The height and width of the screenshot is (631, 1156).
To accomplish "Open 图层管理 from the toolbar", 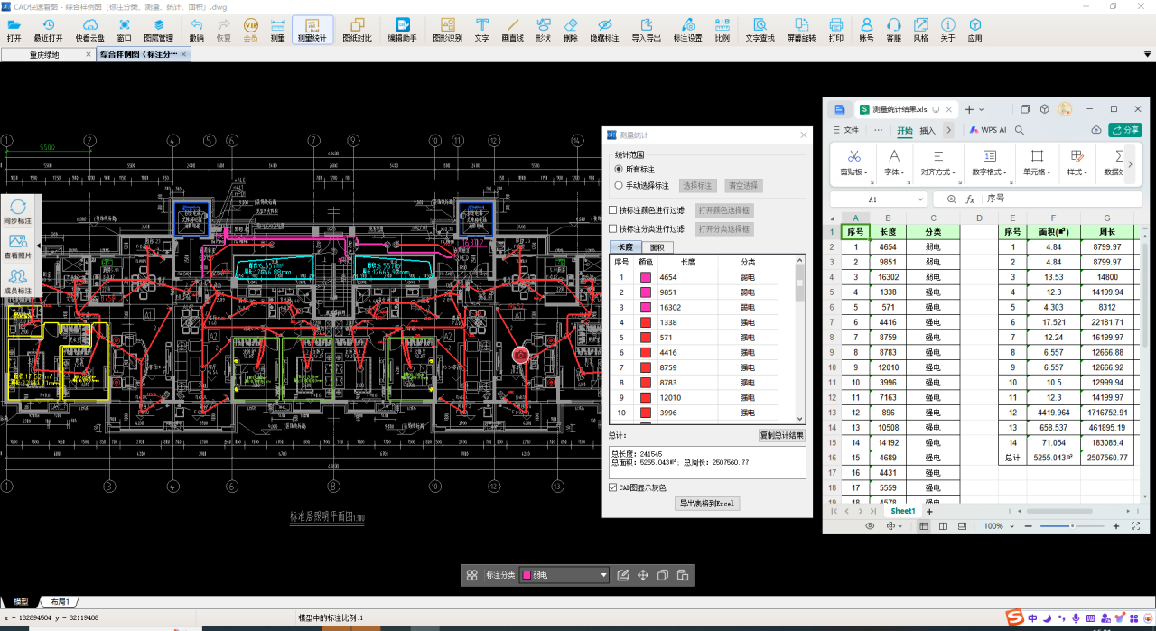I will coord(158,30).
